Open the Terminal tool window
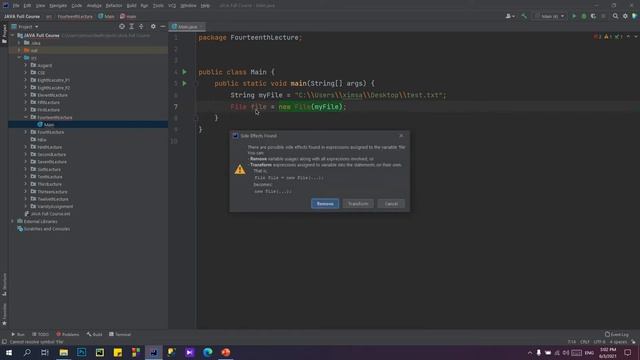Viewport: 640px width, 360px height. [120, 334]
